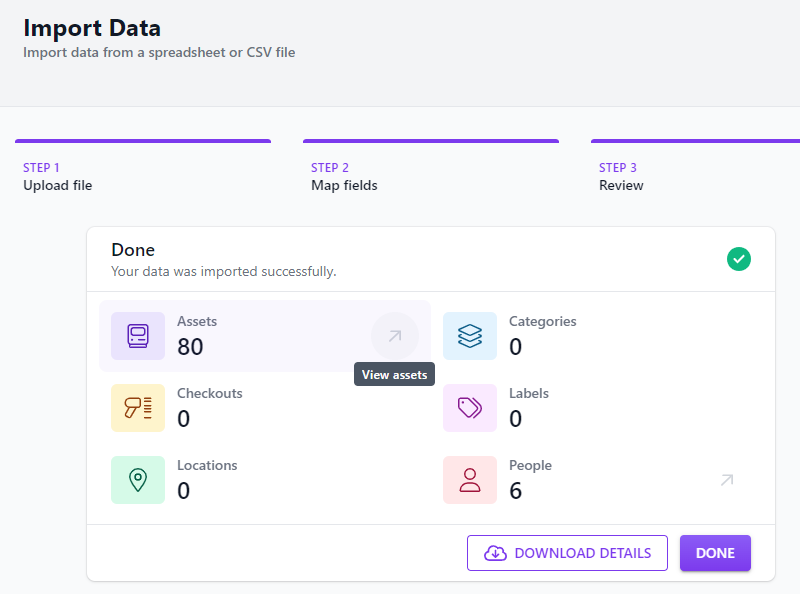Click the Checkouts label text
The image size is (800, 594).
point(210,393)
